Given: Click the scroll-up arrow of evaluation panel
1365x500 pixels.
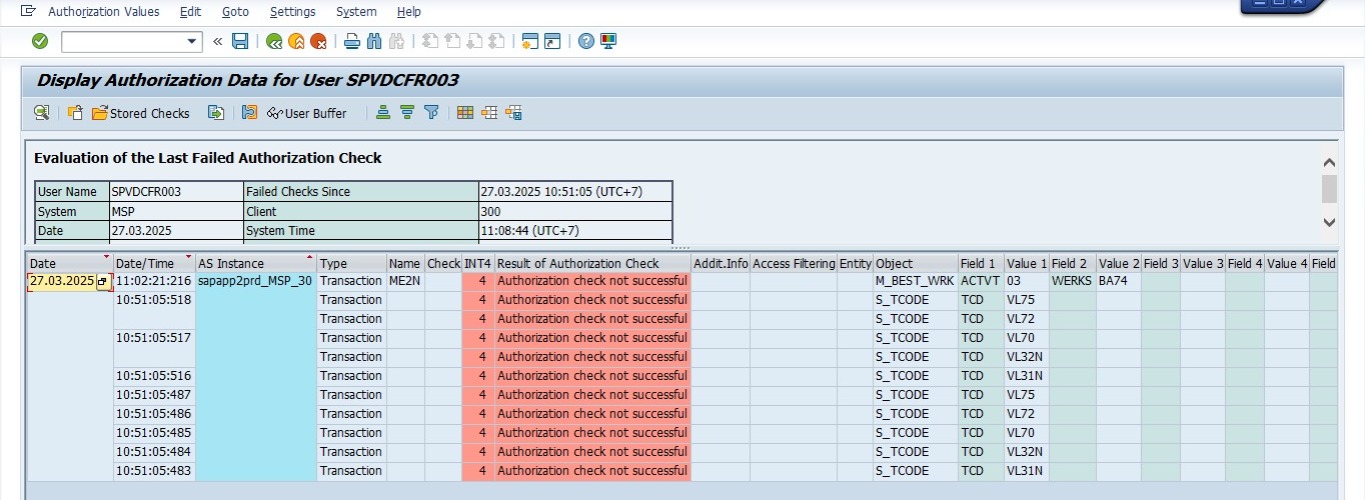Looking at the screenshot, I should (1329, 162).
